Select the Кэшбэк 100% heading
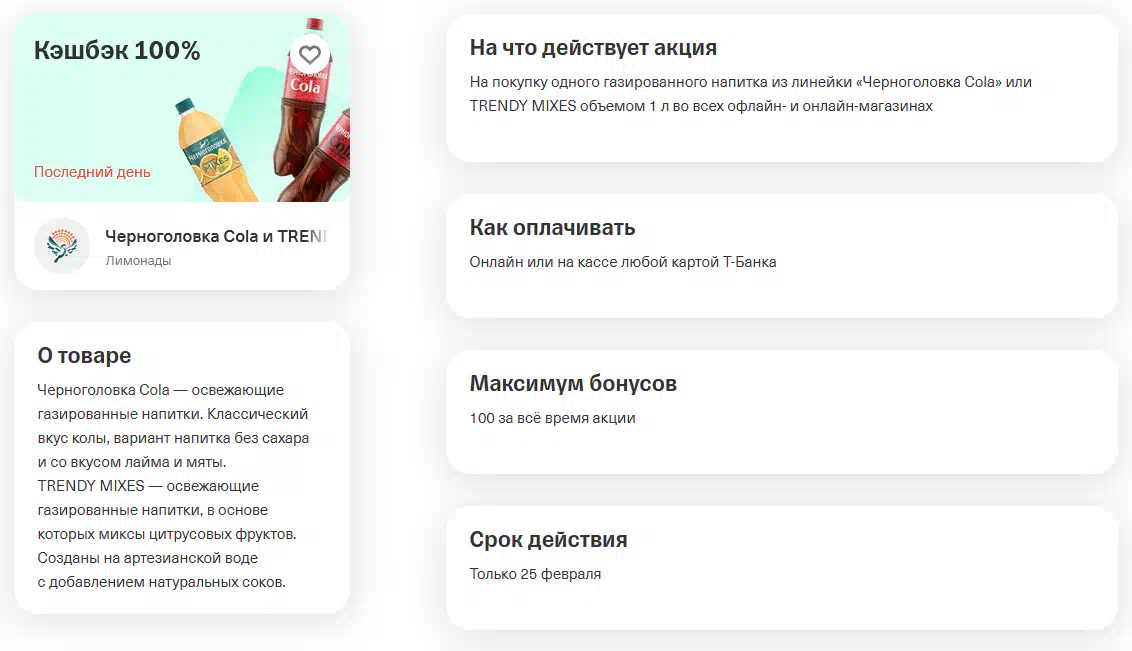1132x651 pixels. click(117, 51)
